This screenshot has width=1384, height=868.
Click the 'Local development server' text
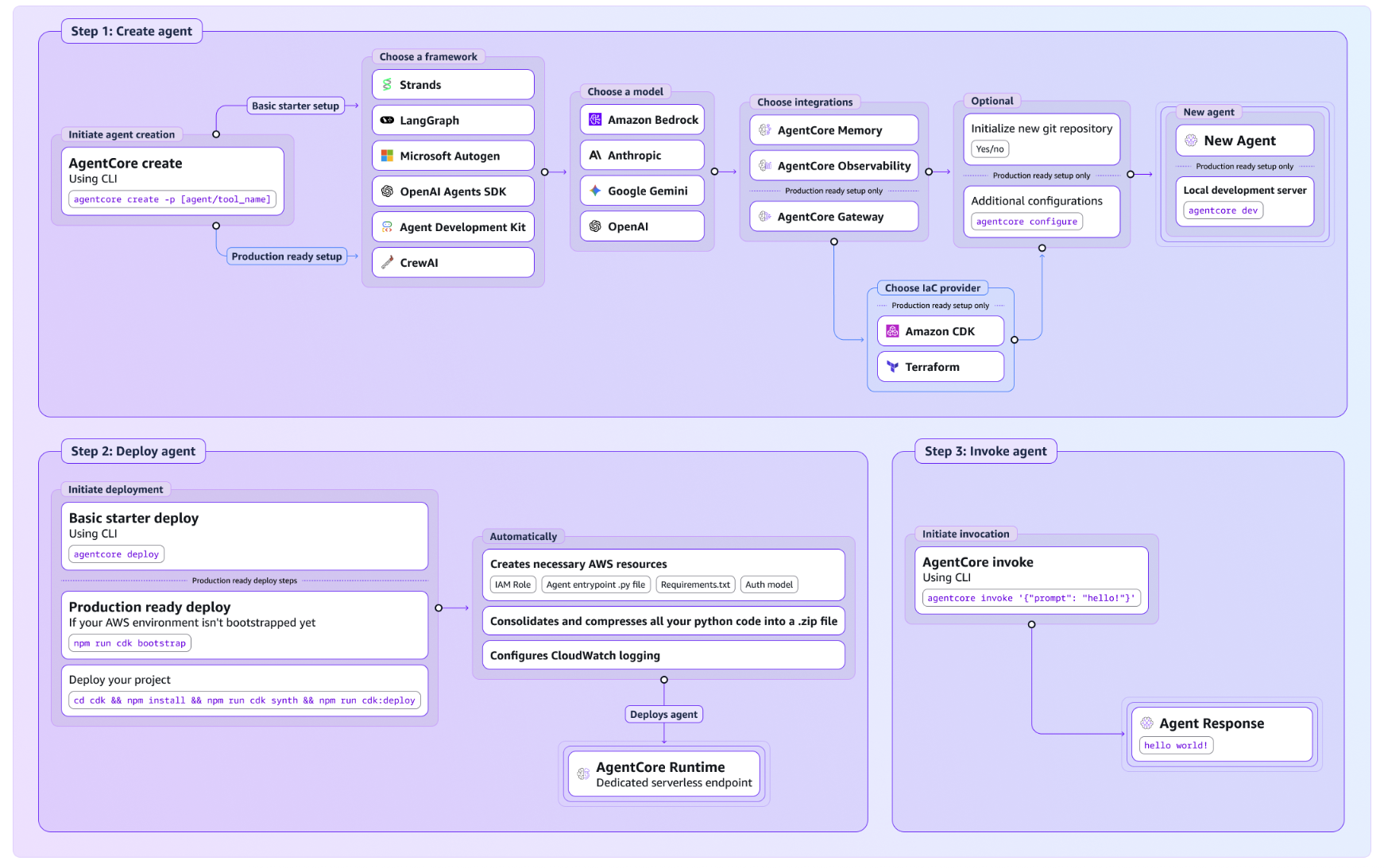point(1245,191)
